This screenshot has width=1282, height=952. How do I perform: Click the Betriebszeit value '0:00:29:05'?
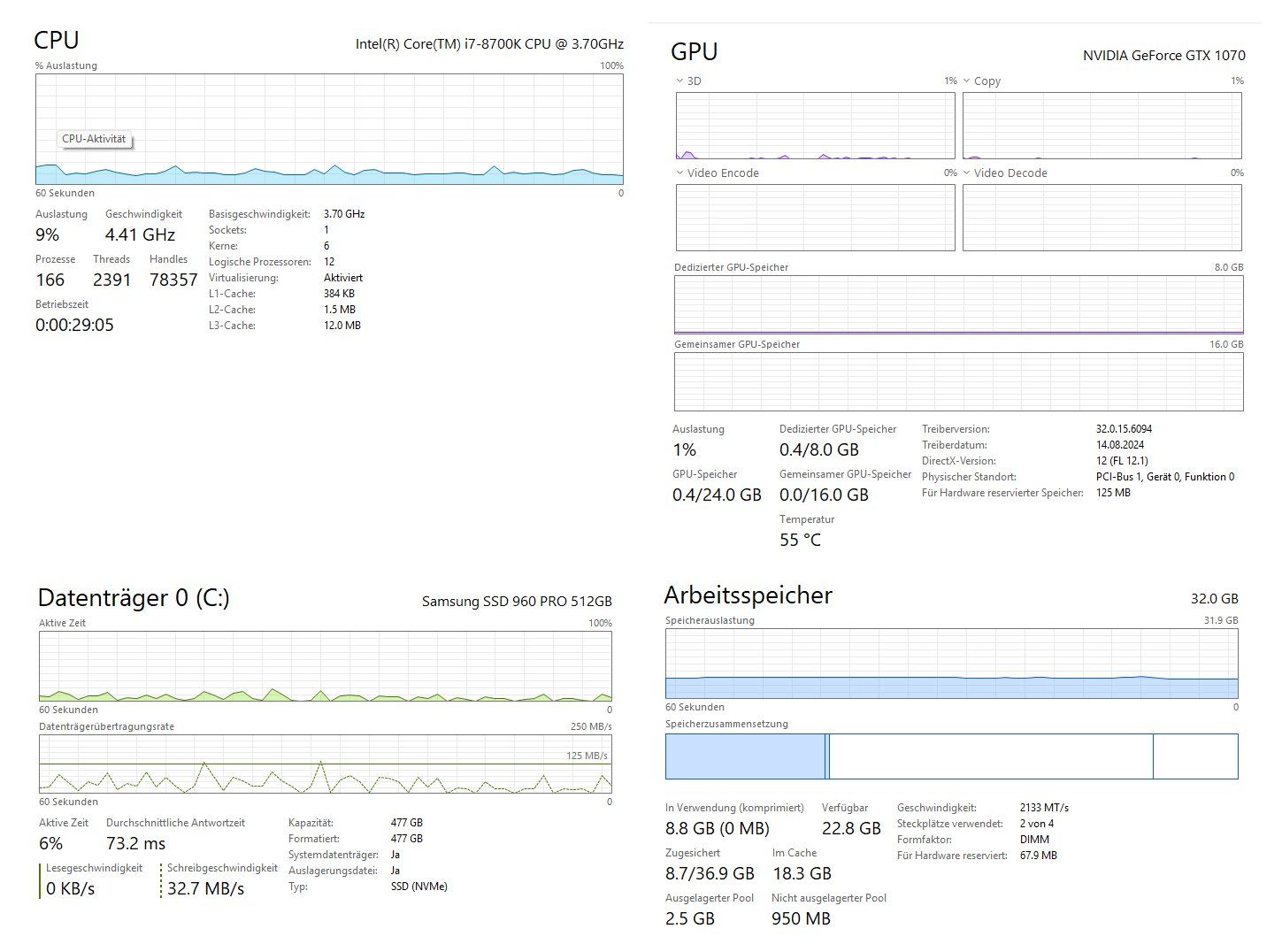[74, 325]
